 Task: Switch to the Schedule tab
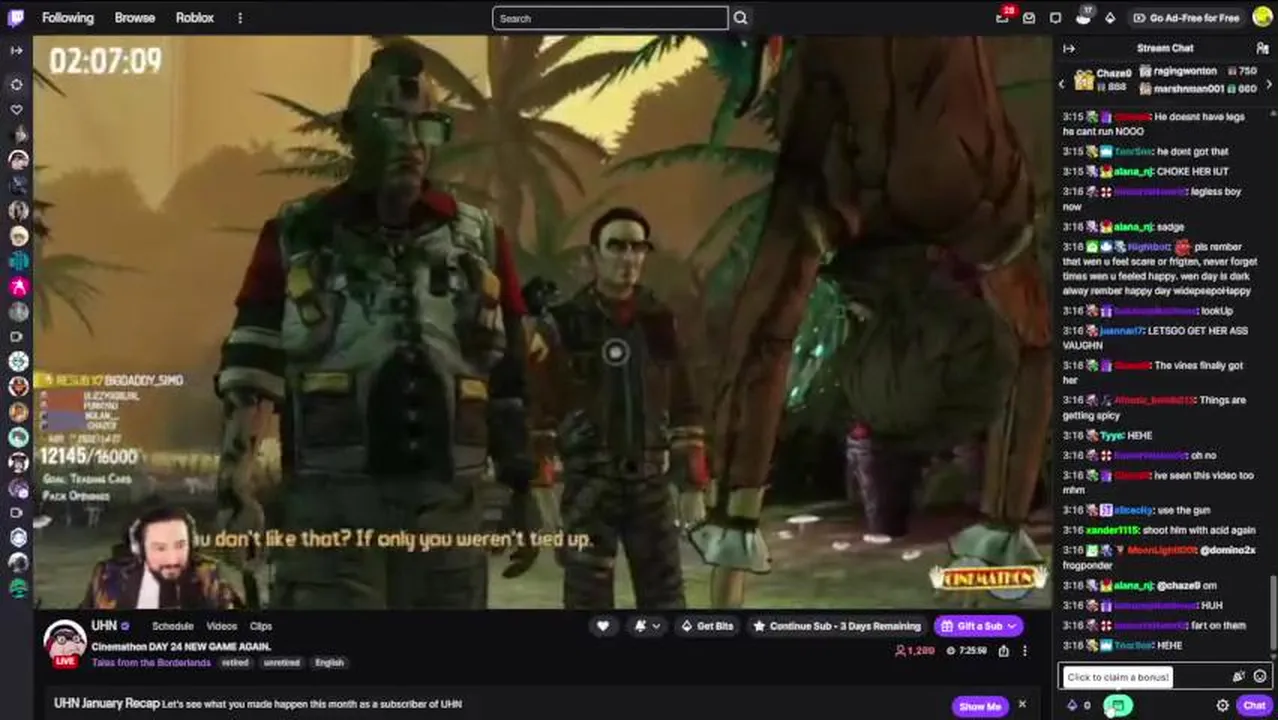click(x=172, y=626)
